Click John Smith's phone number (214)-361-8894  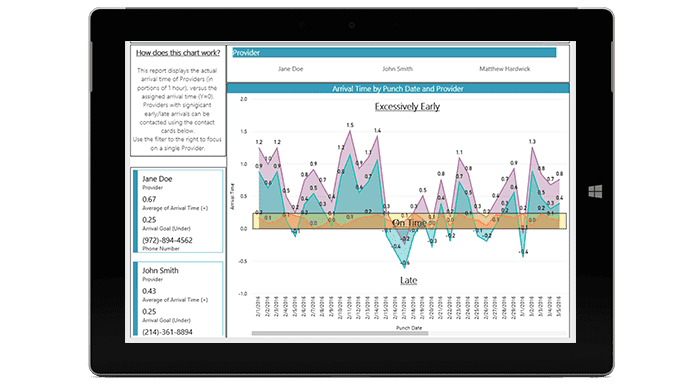point(167,332)
